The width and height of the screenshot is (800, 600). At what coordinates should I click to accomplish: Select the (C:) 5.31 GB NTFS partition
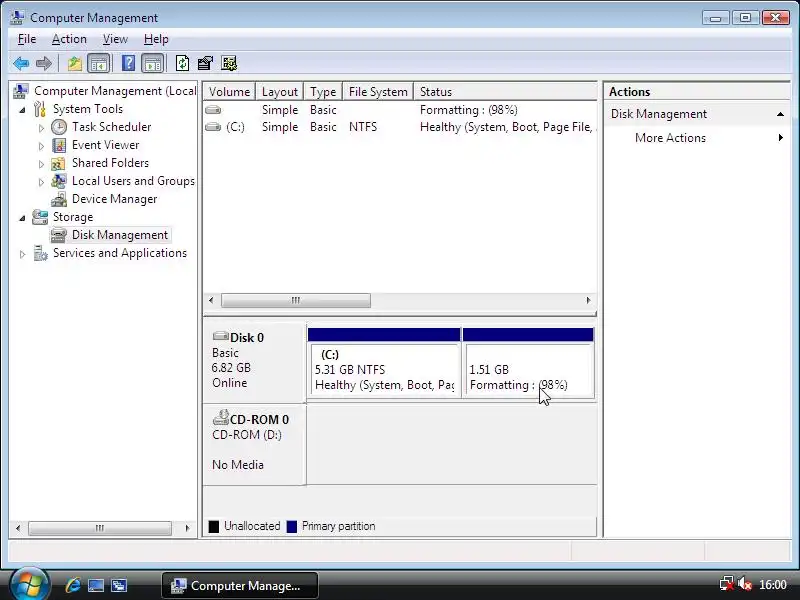pyautogui.click(x=384, y=363)
